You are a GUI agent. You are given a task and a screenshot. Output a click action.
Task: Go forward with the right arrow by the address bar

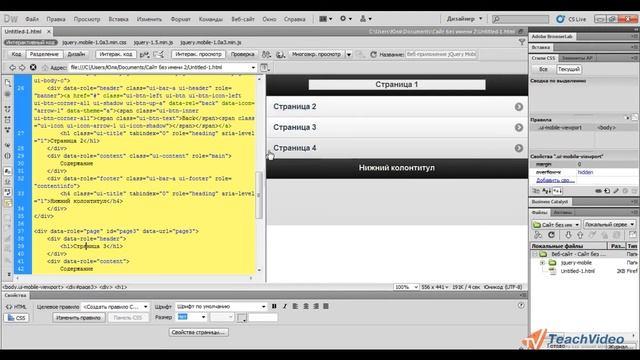coord(22,68)
